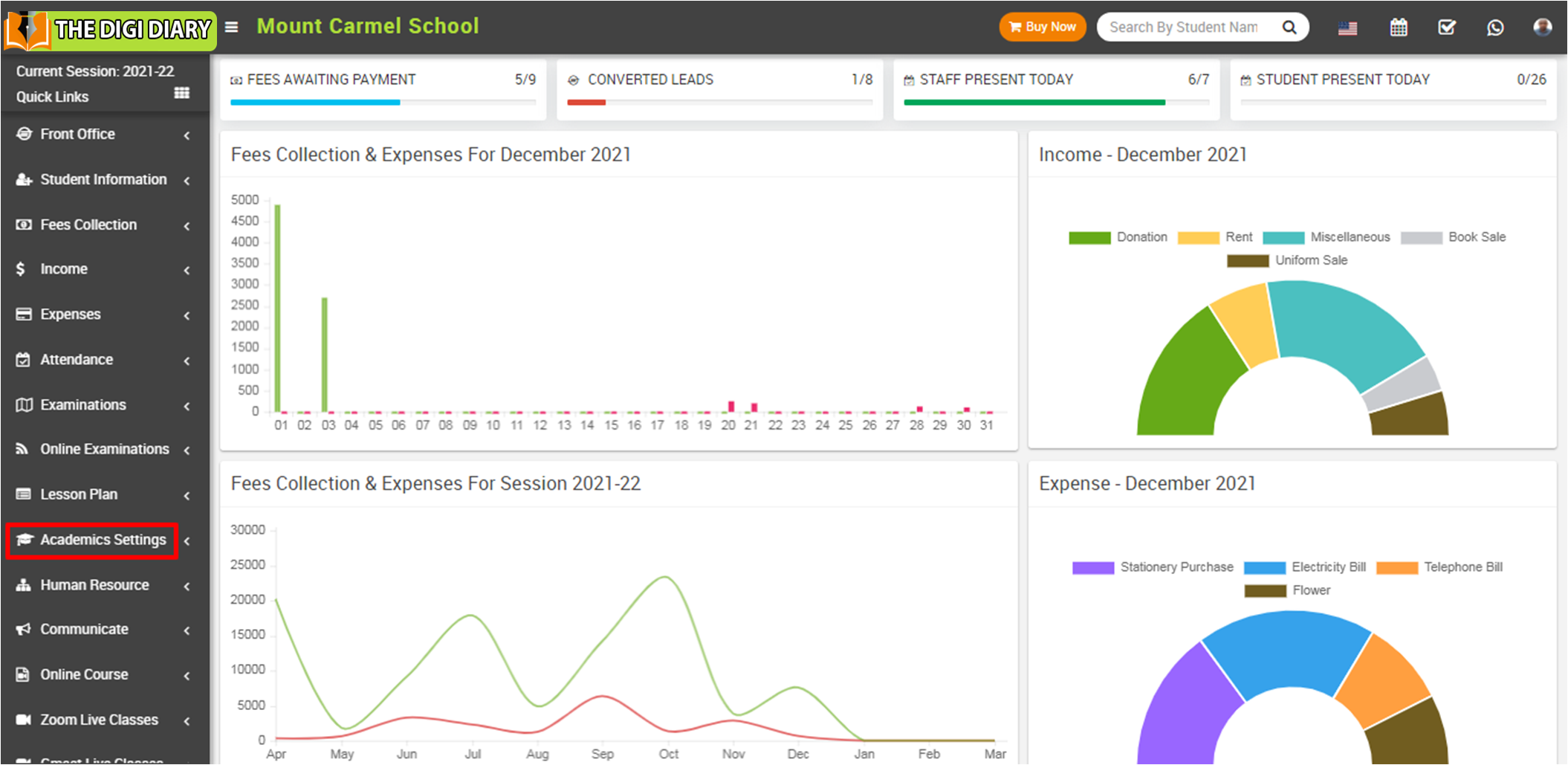Expand the Fees Collection chevron
1568x765 pixels.
point(187,226)
